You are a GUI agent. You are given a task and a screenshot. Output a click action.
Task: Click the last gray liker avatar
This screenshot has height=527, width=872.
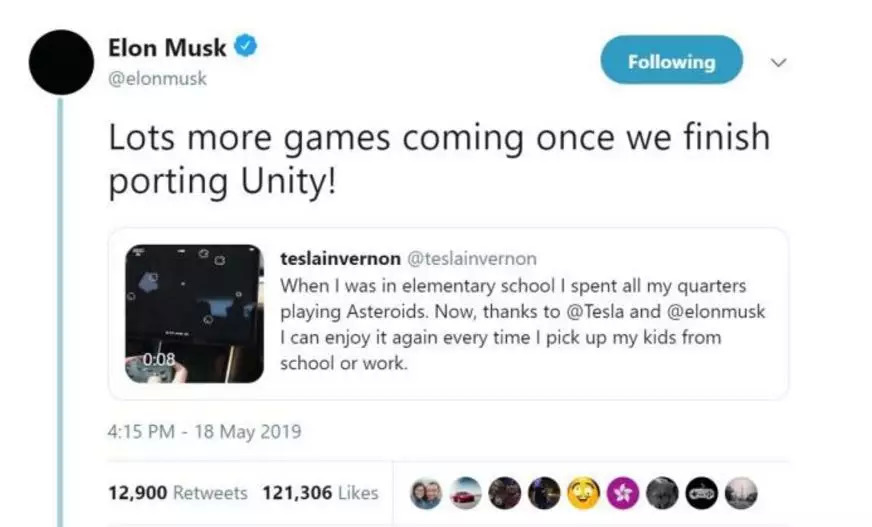tap(740, 493)
